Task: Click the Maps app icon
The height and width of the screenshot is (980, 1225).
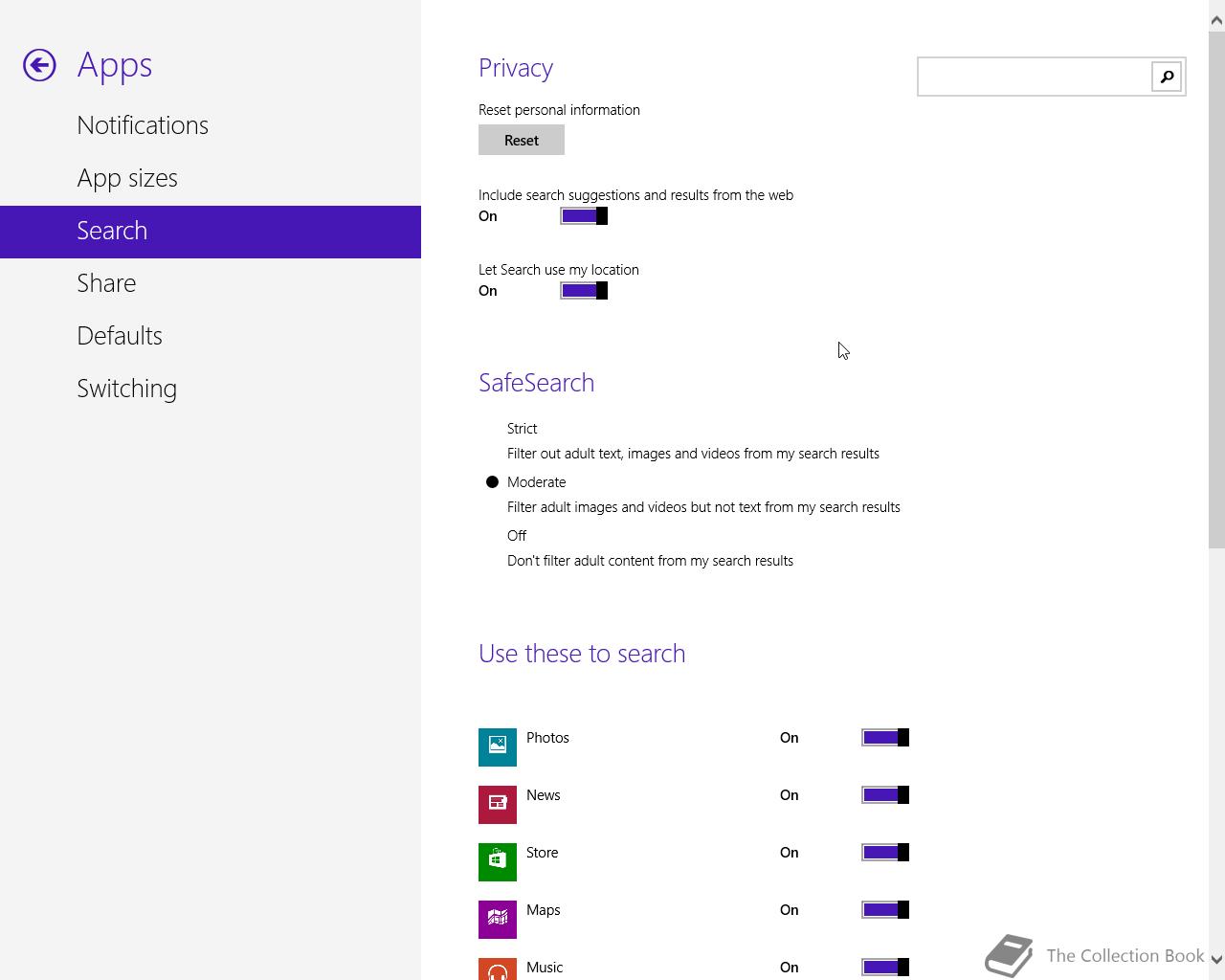Action: (498, 920)
